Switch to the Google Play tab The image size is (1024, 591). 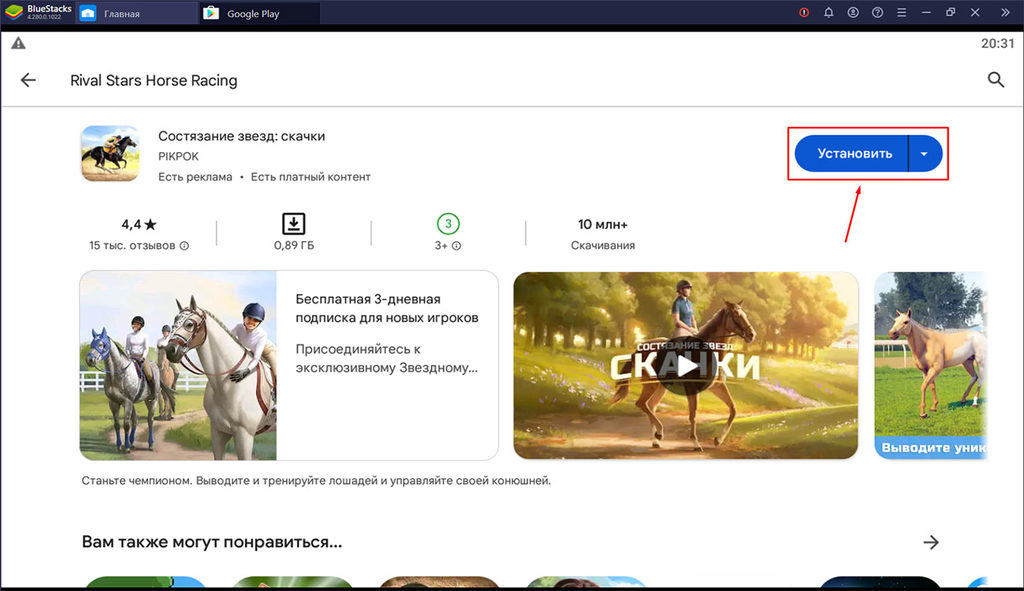[x=259, y=13]
